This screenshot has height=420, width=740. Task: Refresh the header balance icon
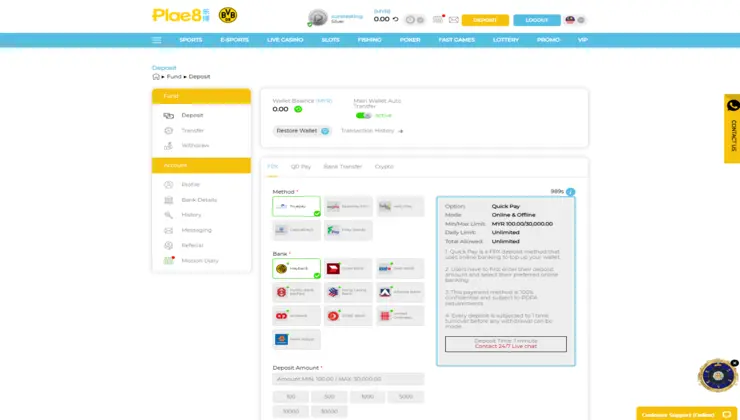coord(395,19)
